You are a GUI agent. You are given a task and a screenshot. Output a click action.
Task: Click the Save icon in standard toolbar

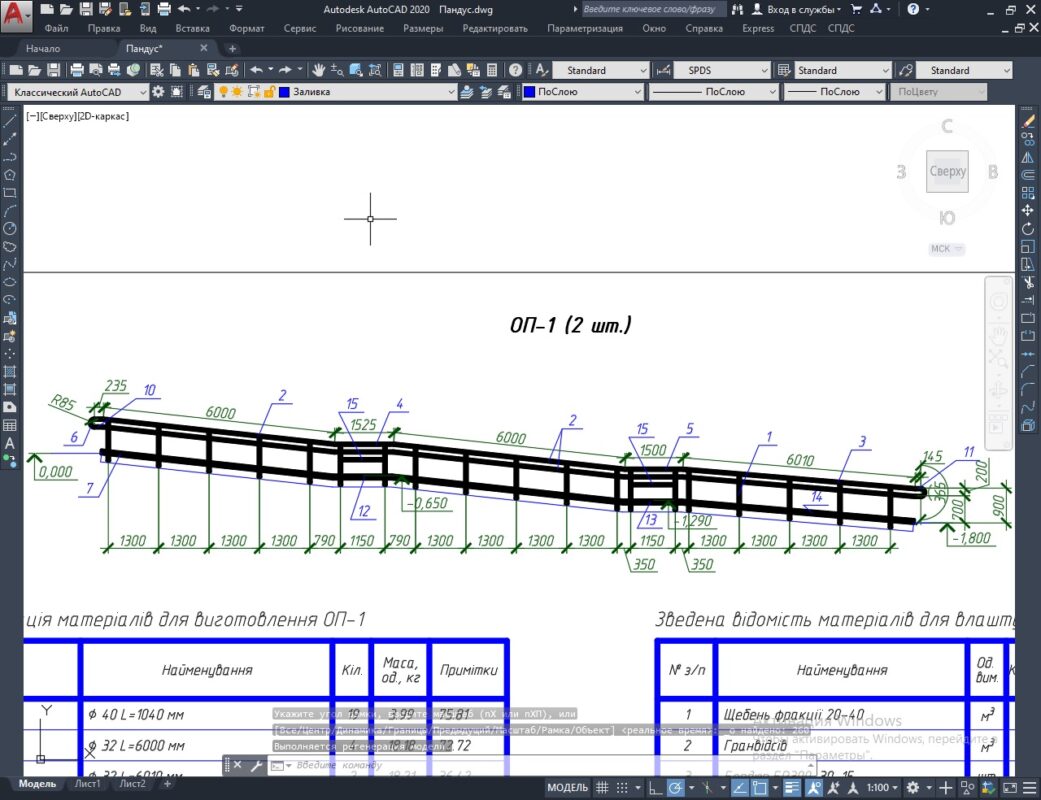click(x=54, y=70)
